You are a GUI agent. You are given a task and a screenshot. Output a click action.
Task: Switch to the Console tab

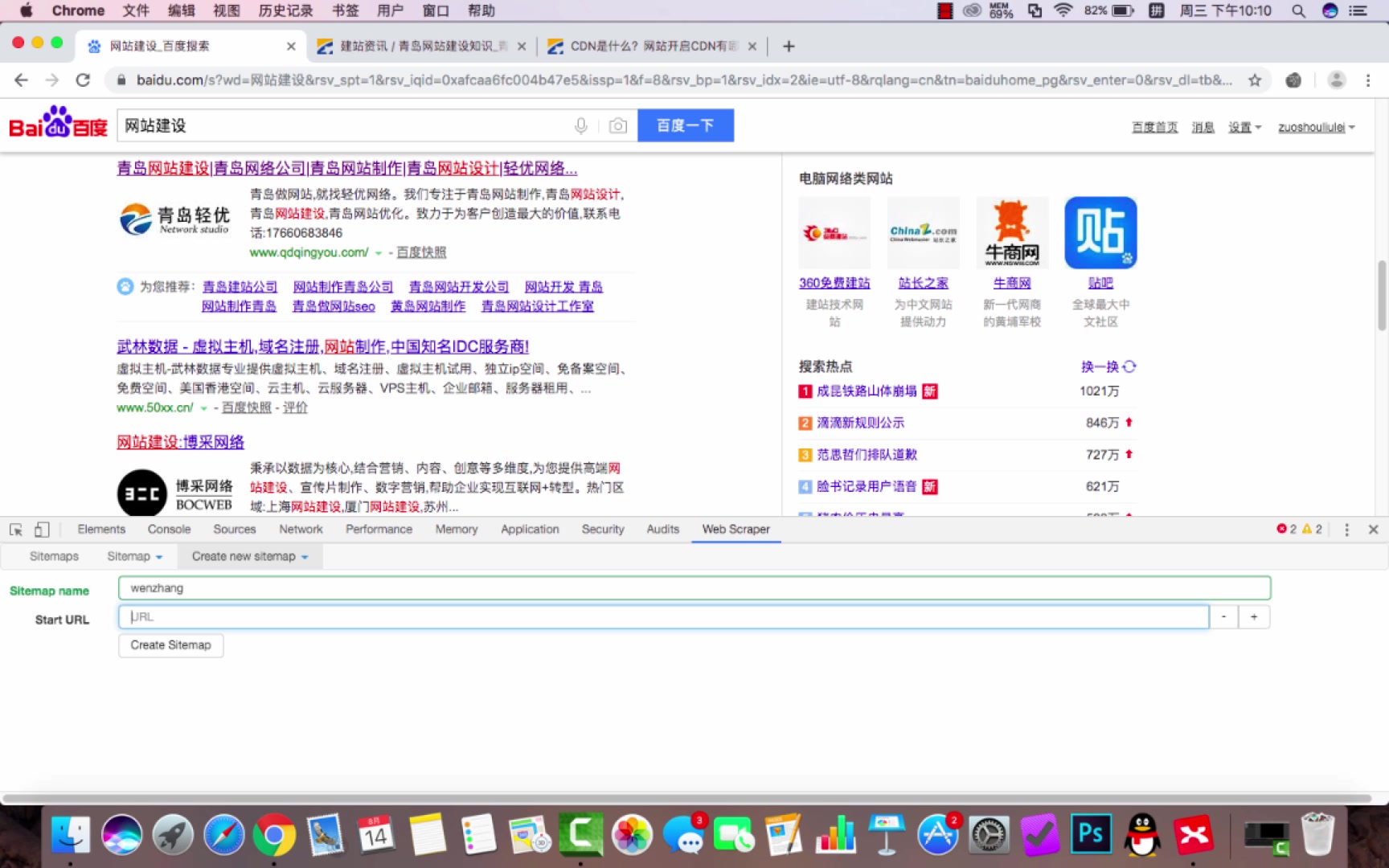[x=169, y=529]
